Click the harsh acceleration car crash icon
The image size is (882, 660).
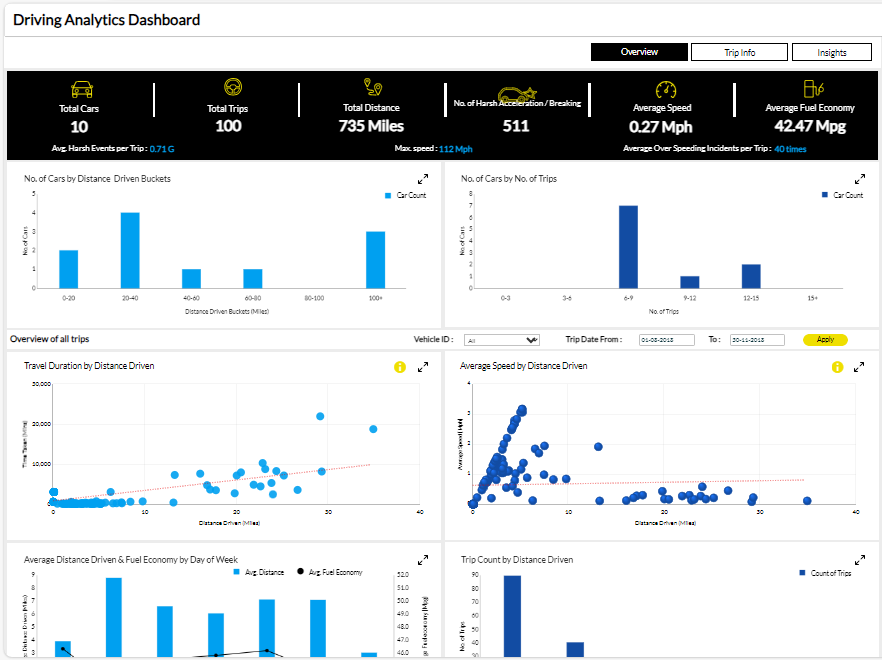click(517, 94)
